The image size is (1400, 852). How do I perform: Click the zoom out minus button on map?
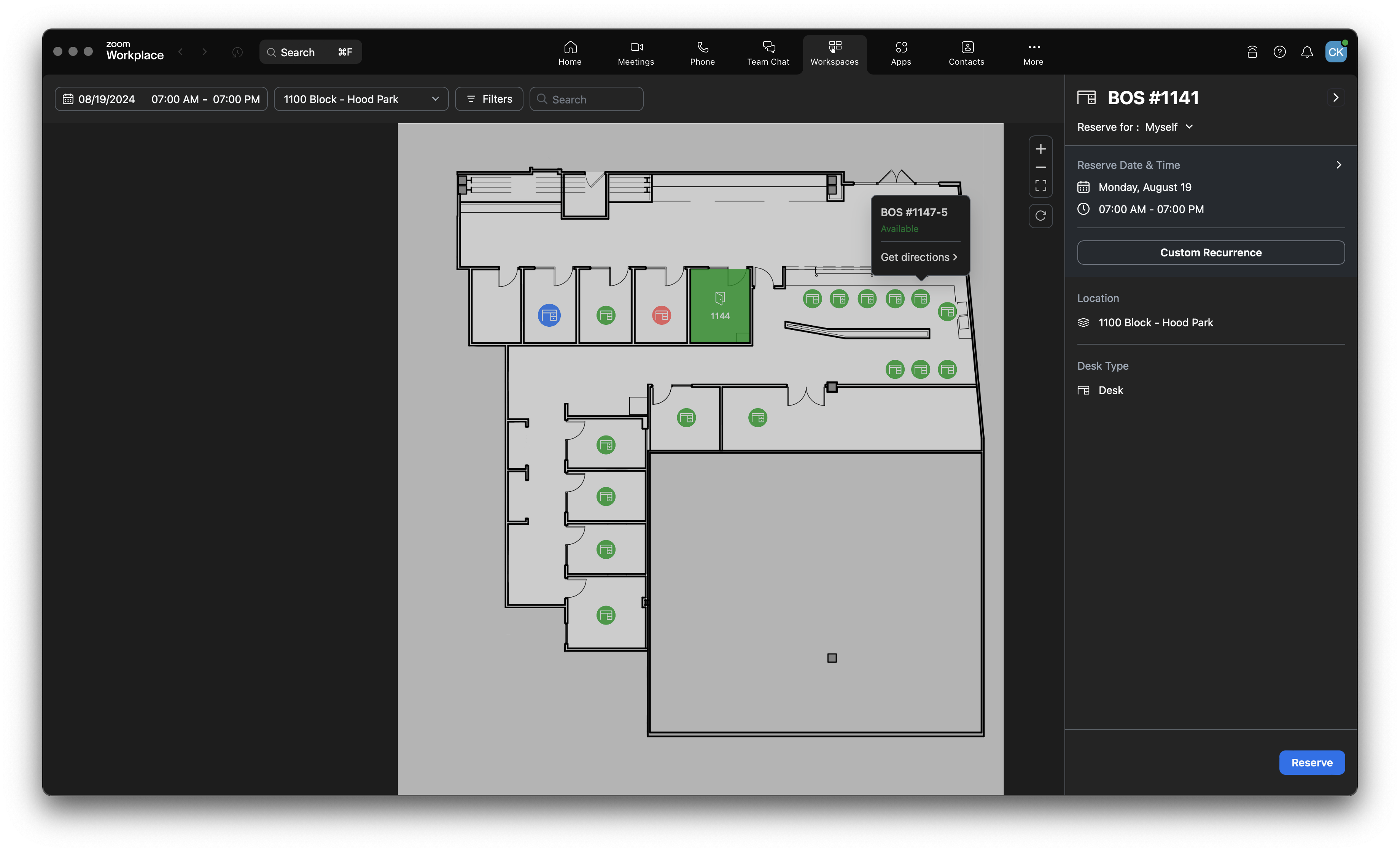1040,168
